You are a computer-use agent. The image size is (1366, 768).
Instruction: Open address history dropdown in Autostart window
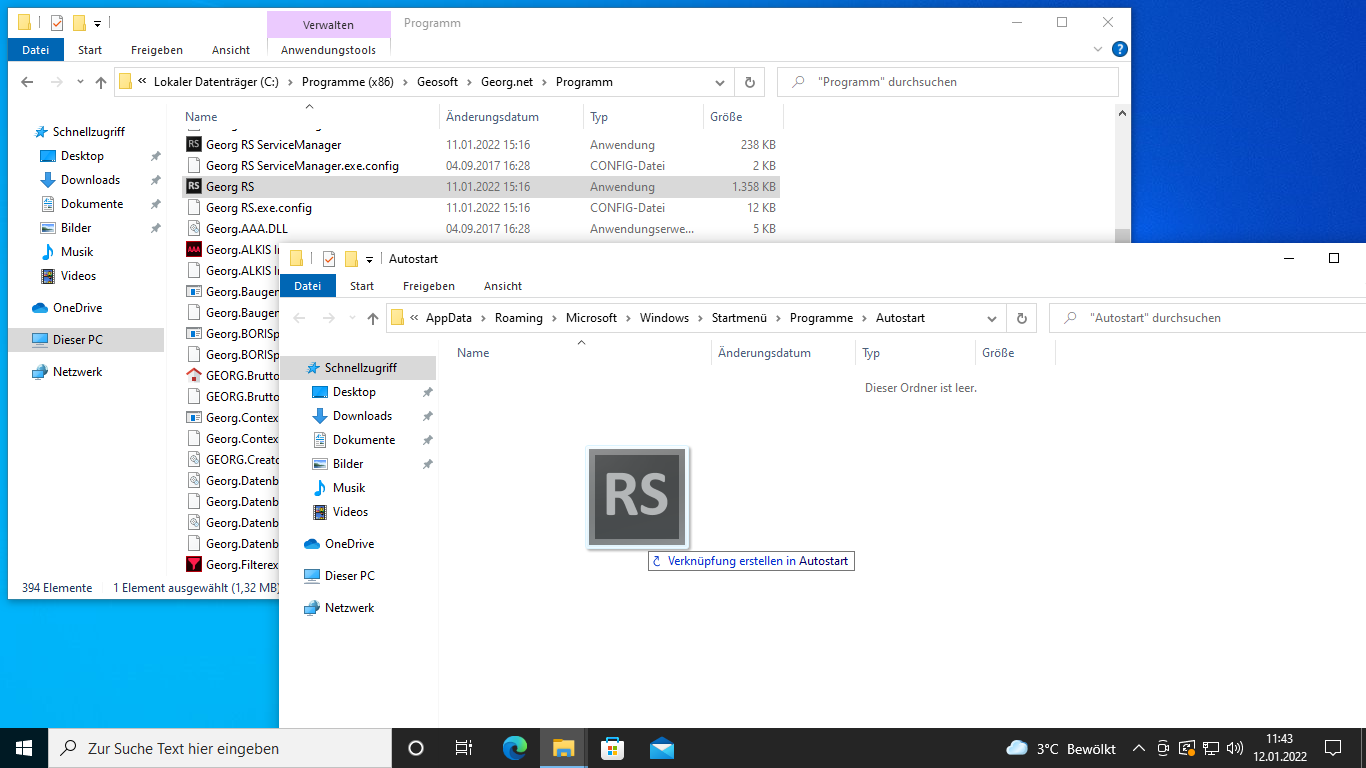tap(992, 318)
